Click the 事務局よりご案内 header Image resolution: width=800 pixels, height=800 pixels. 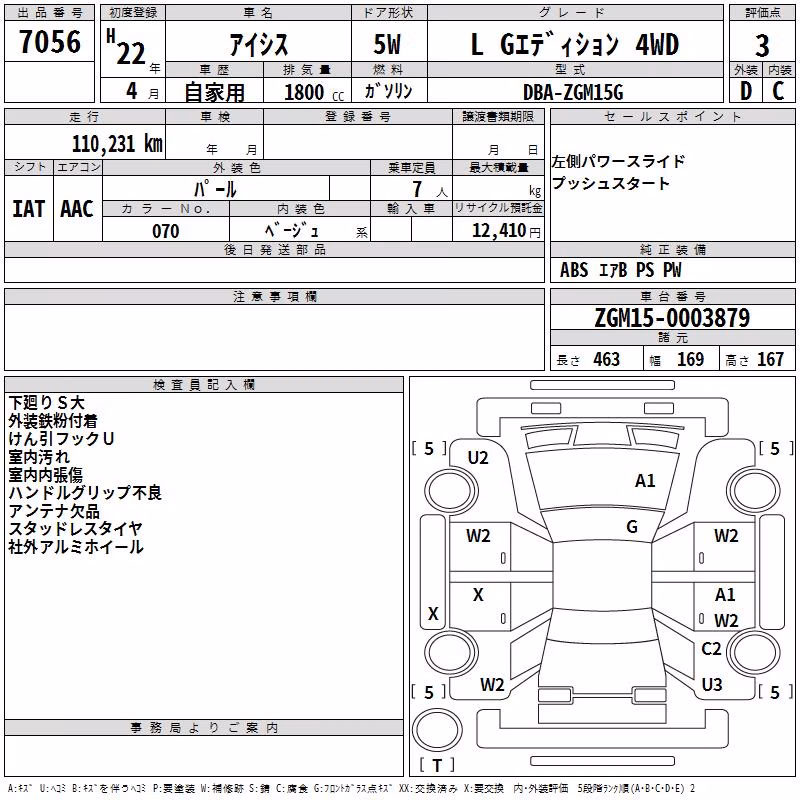pyautogui.click(x=204, y=728)
